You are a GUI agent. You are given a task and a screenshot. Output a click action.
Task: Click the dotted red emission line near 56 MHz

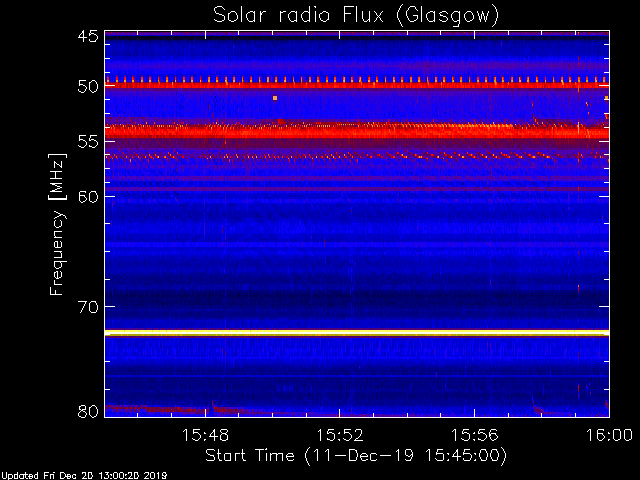pos(357,156)
